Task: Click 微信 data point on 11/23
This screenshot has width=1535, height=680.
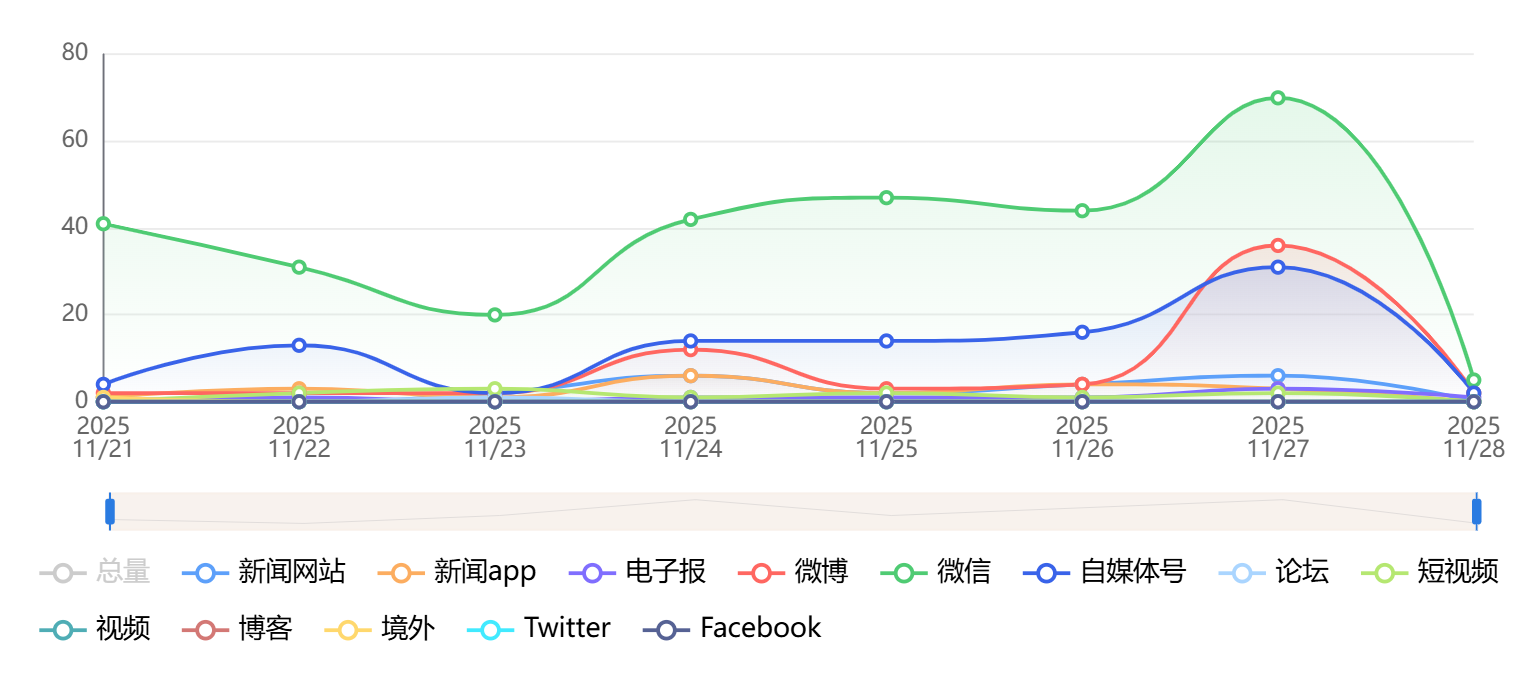Action: pyautogui.click(x=495, y=315)
